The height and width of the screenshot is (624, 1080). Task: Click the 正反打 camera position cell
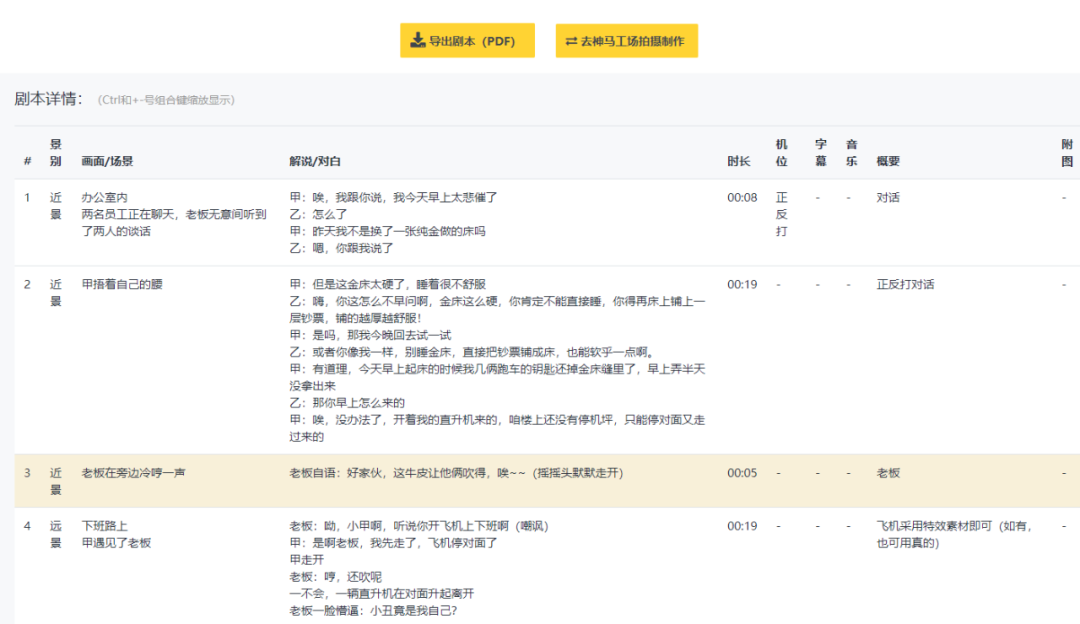point(781,214)
